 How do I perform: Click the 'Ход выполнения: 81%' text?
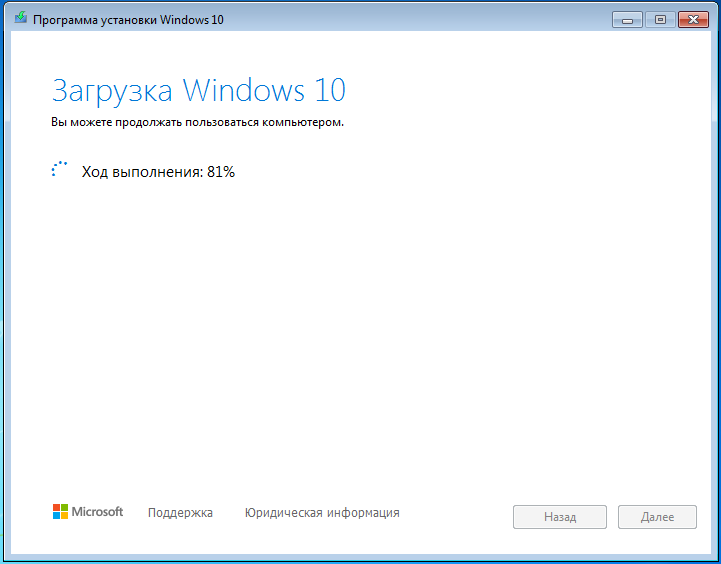158,172
